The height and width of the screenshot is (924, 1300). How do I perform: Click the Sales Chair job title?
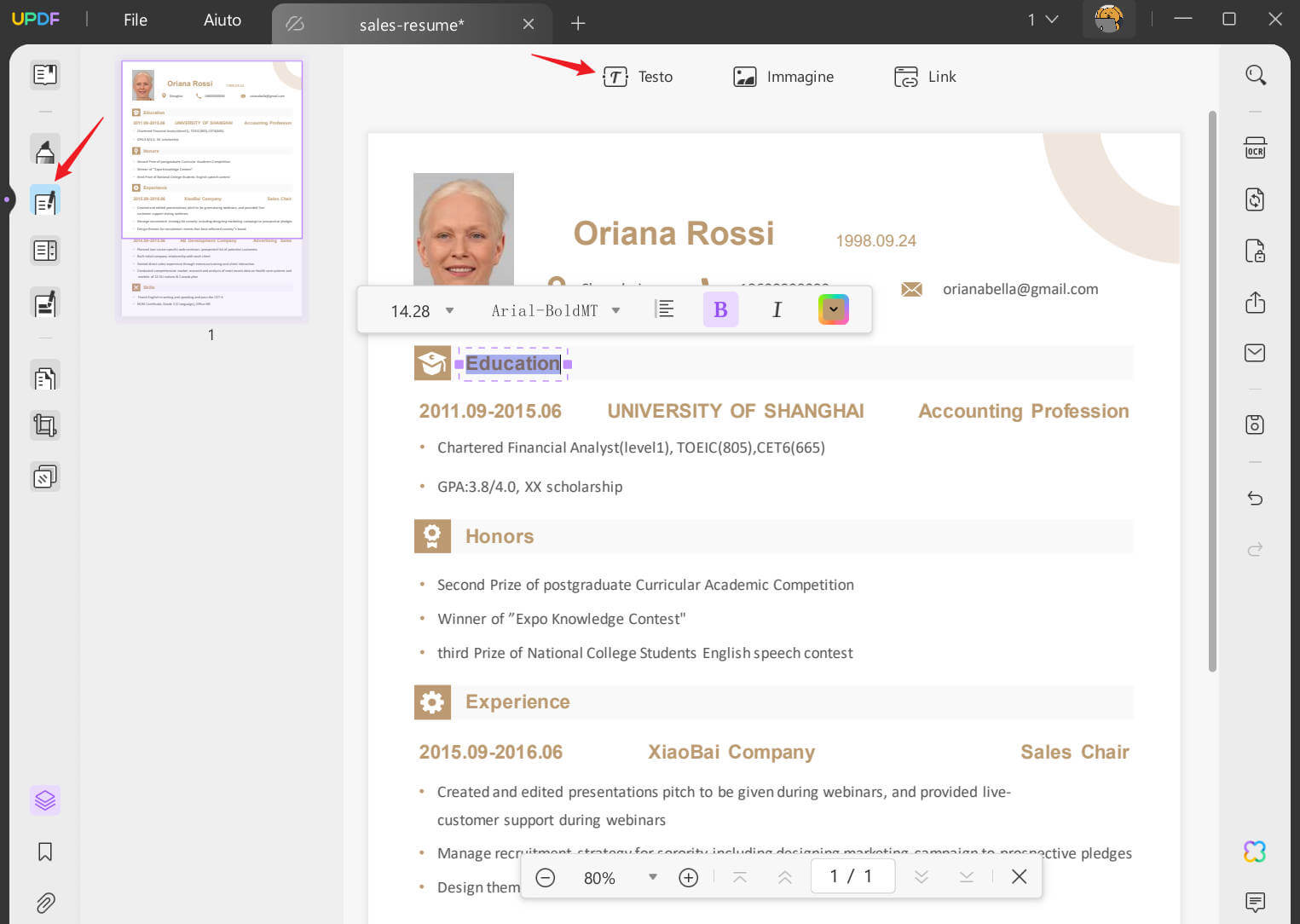pyautogui.click(x=1075, y=752)
